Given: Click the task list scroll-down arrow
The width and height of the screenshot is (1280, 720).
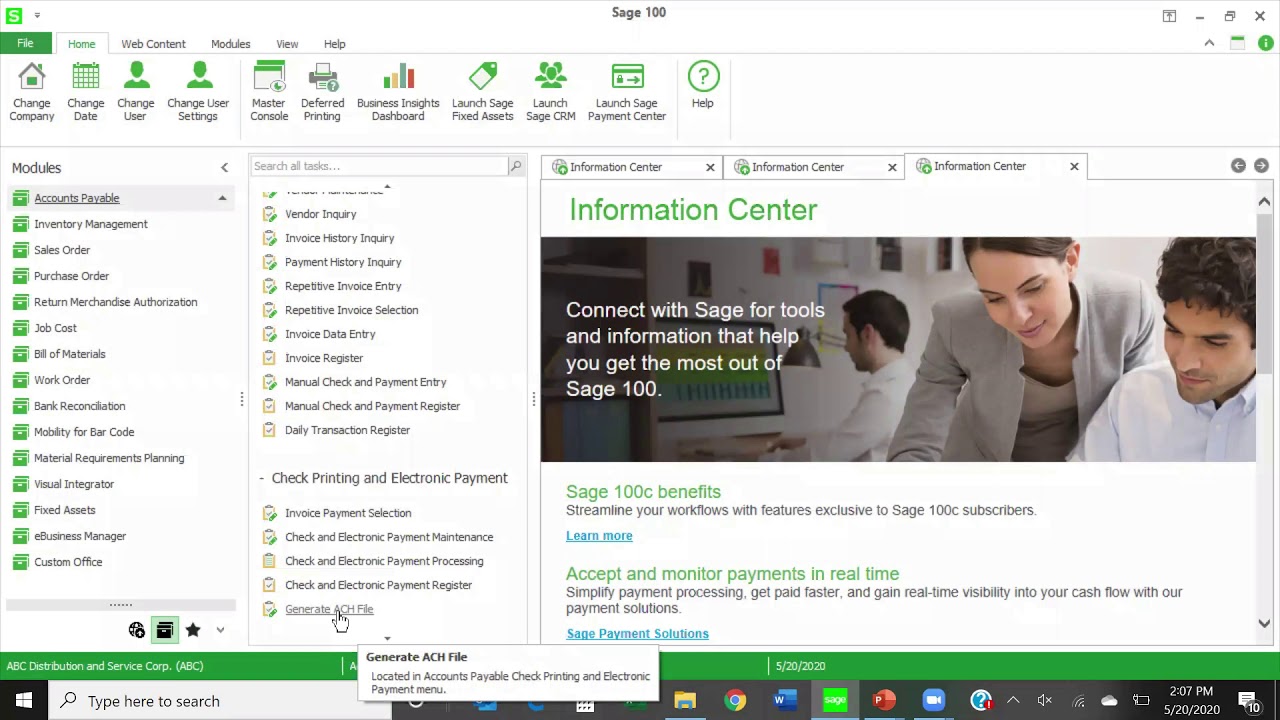Looking at the screenshot, I should pos(387,638).
